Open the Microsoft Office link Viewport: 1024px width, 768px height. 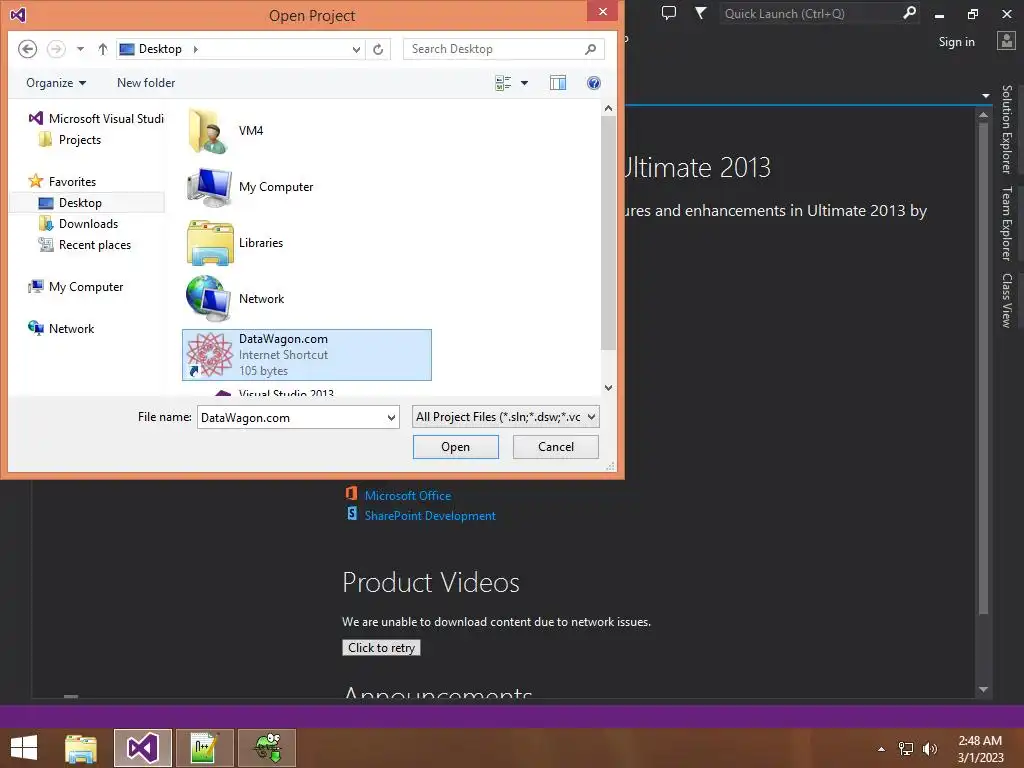(x=408, y=496)
